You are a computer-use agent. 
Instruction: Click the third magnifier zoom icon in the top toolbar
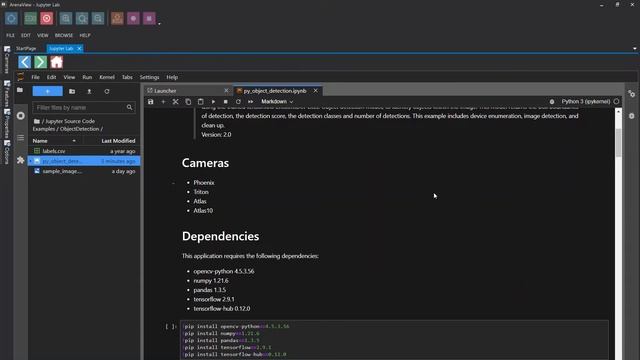coord(98,18)
